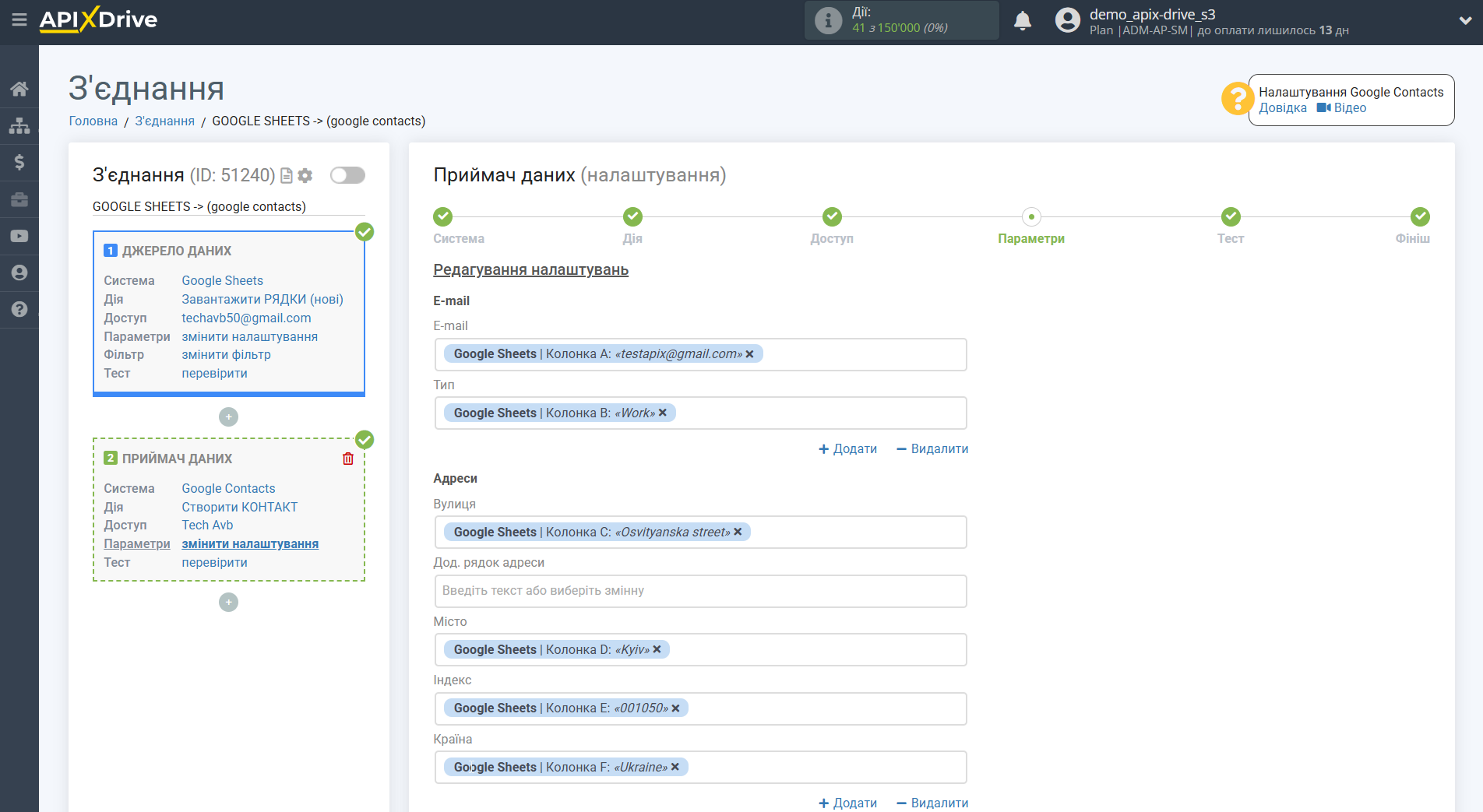The width and height of the screenshot is (1483, 812).
Task: Click the yellow help question icon
Action: coord(1237,99)
